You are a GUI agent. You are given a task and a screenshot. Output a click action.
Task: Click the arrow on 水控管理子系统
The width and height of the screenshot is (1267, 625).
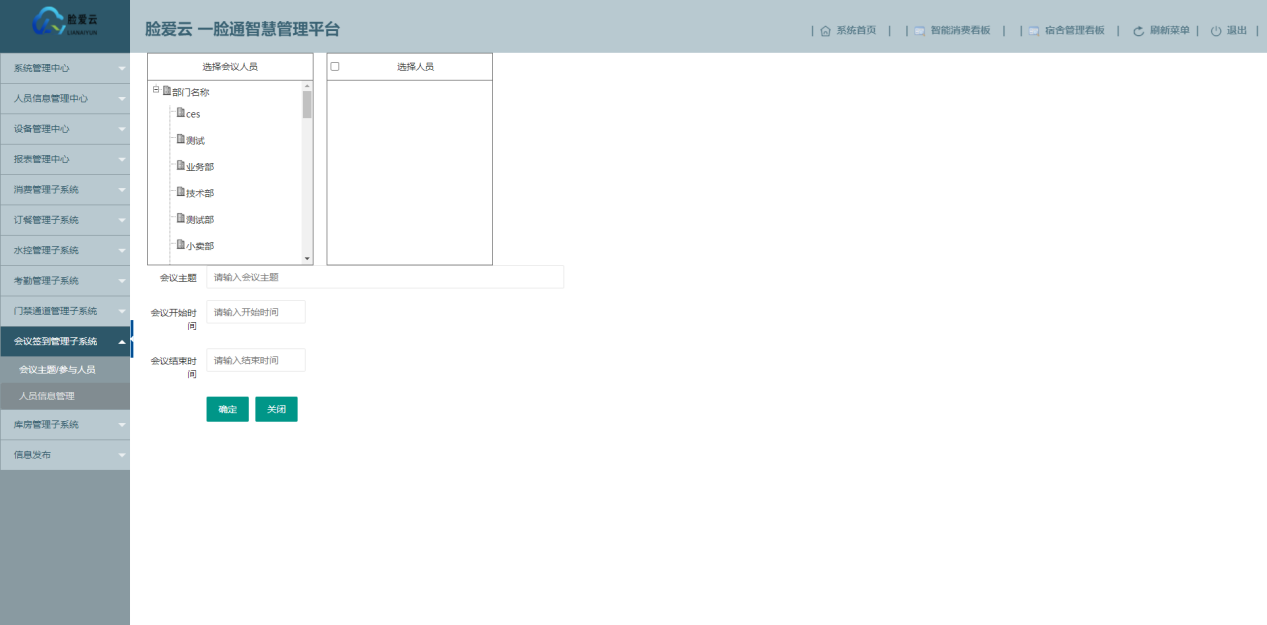(x=122, y=250)
